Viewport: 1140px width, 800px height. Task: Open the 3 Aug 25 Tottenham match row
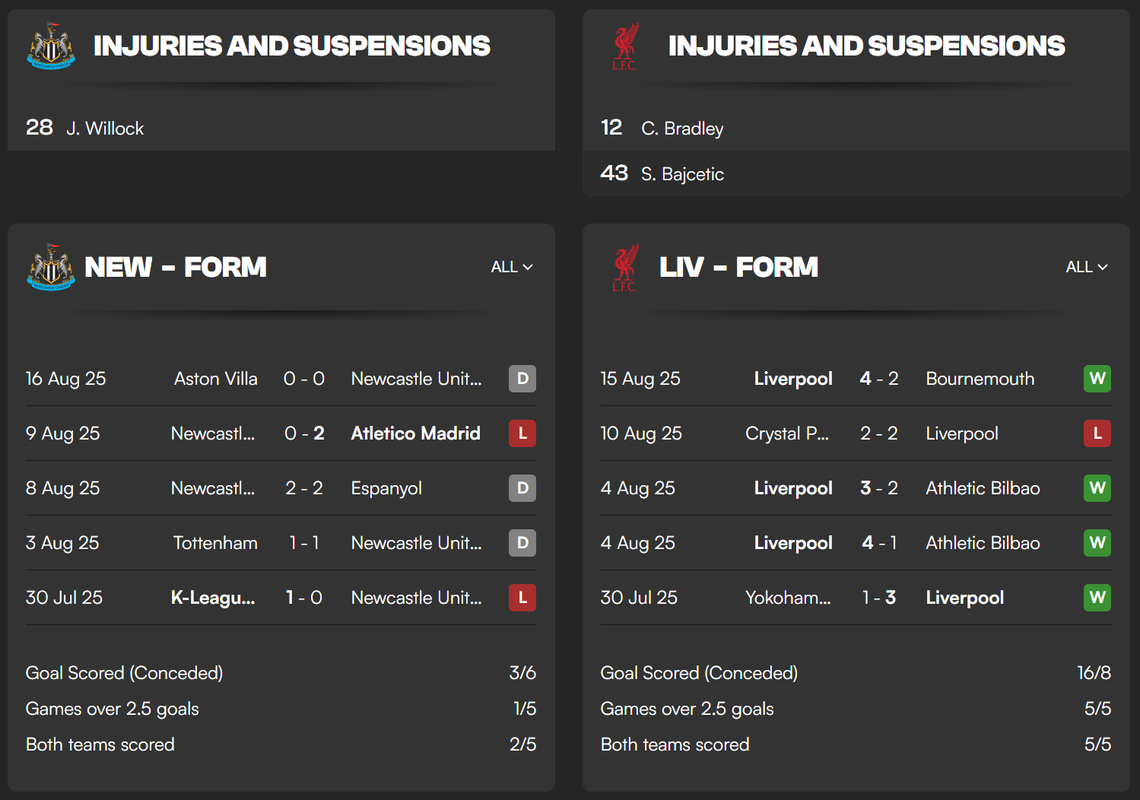[281, 543]
